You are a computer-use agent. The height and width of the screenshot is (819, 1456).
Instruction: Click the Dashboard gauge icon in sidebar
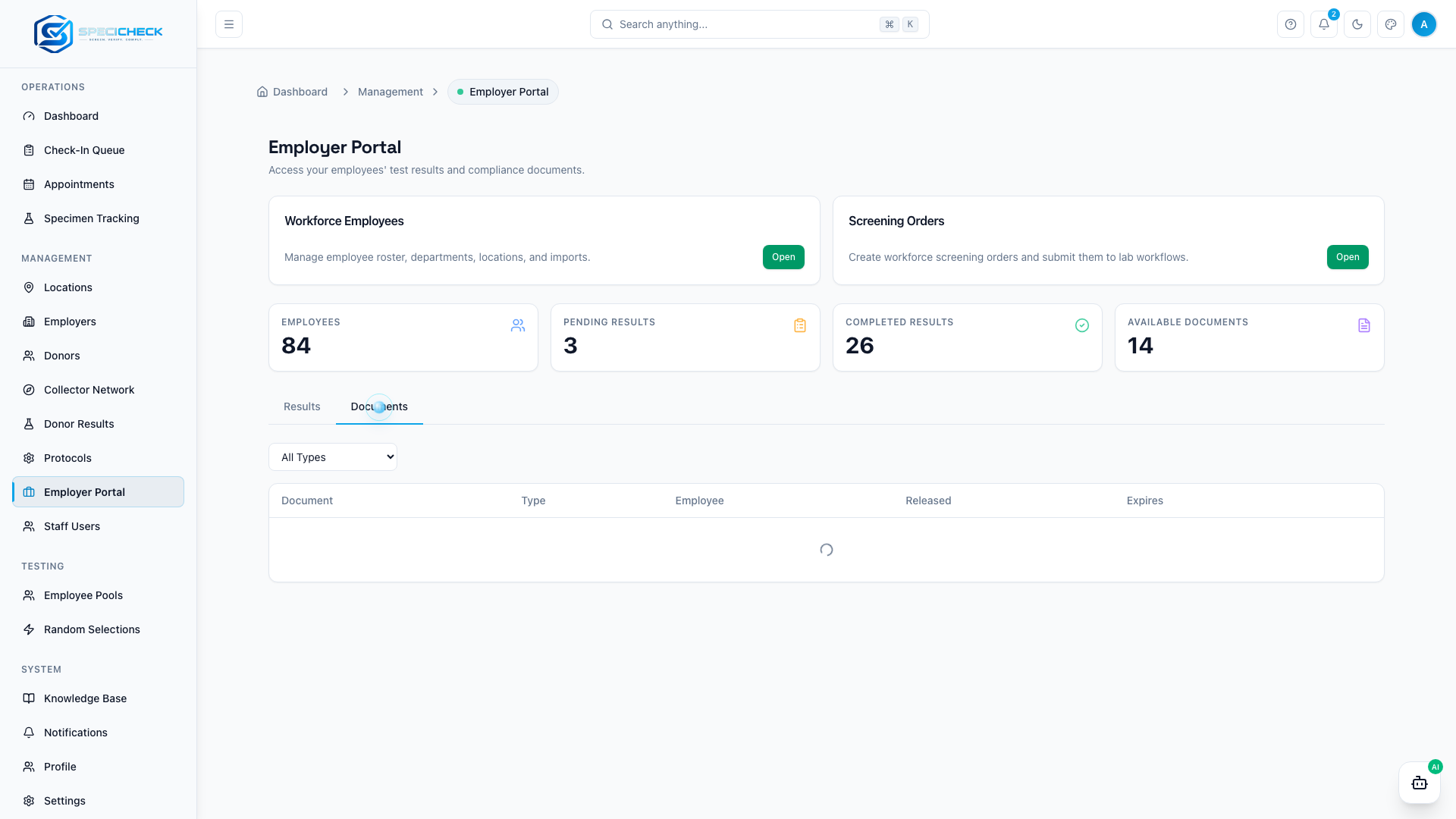pyautogui.click(x=29, y=116)
